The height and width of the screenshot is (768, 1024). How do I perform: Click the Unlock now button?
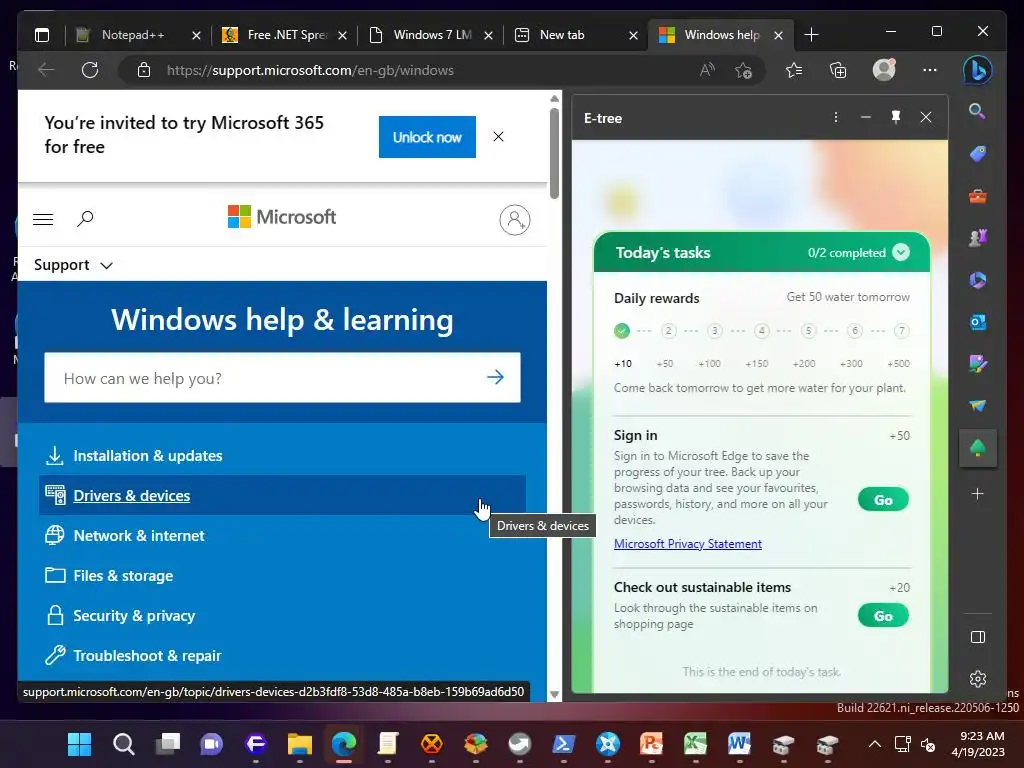click(427, 137)
